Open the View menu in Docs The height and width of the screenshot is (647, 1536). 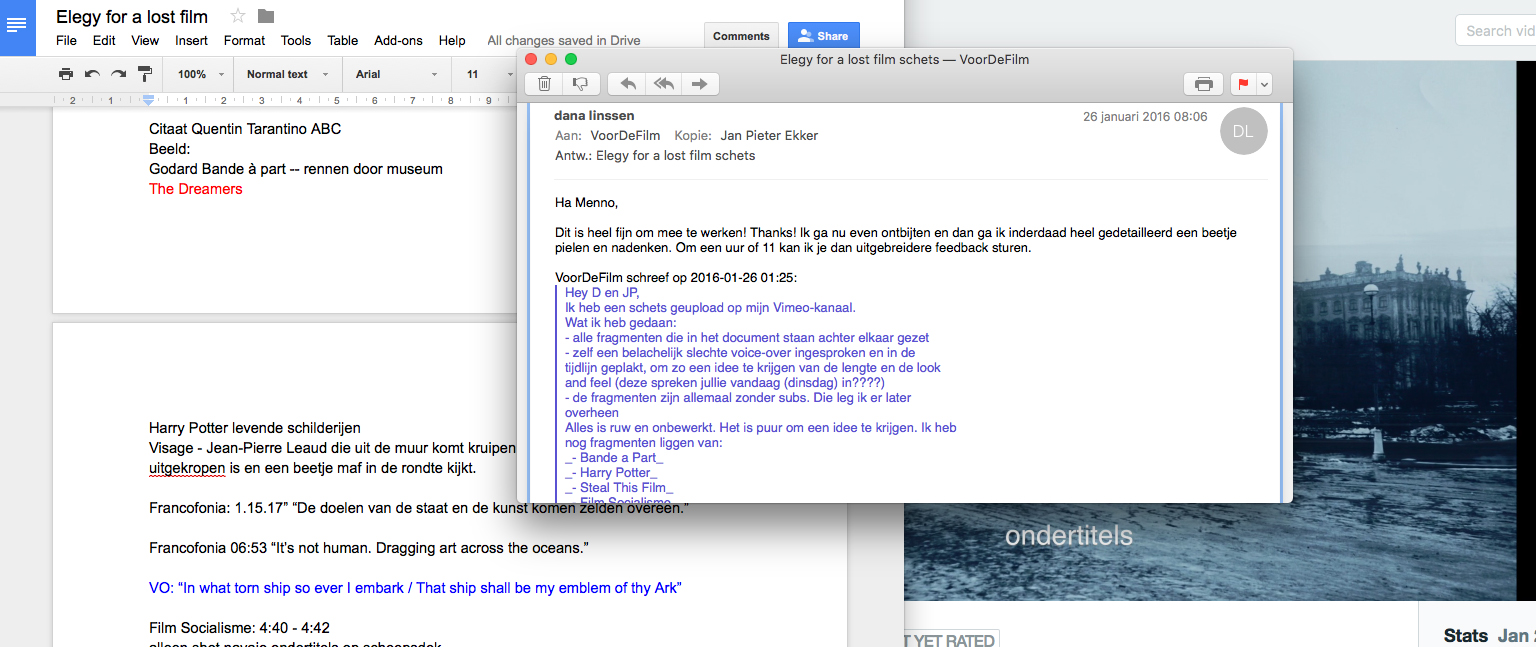coord(145,41)
